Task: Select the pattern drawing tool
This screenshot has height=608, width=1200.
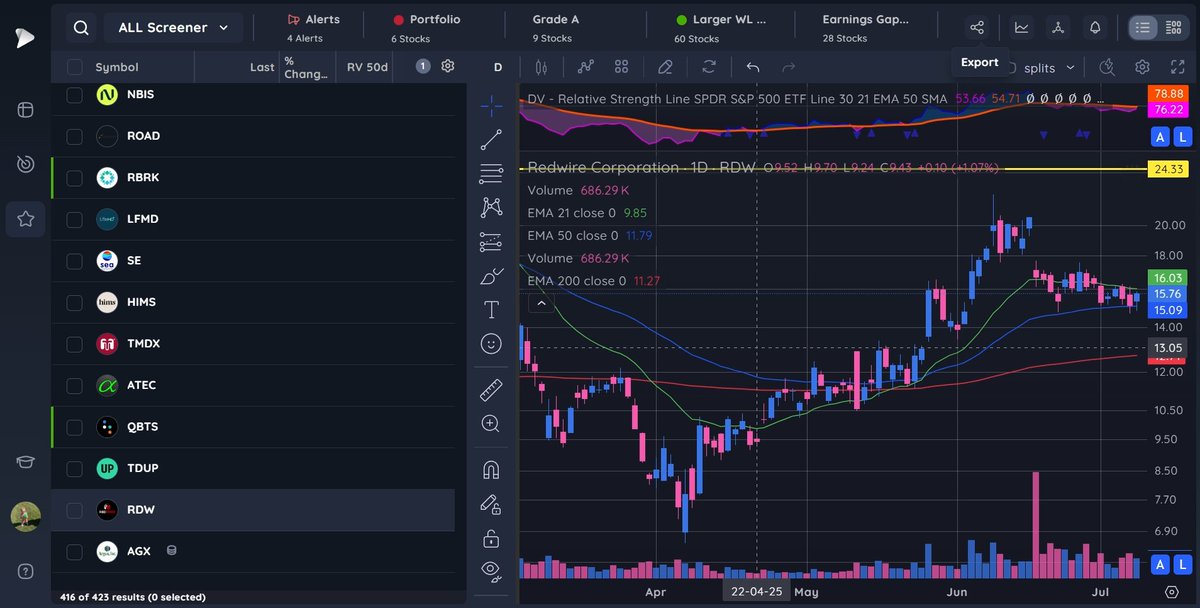Action: (491, 206)
